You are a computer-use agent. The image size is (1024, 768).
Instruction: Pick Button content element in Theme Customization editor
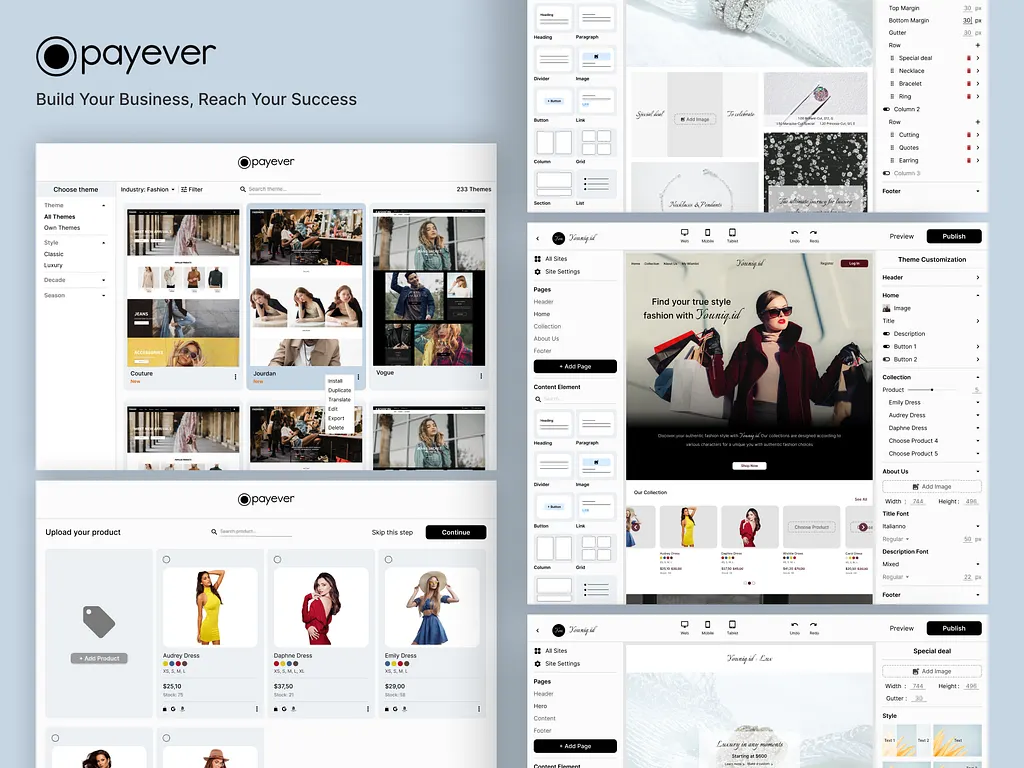coord(554,507)
